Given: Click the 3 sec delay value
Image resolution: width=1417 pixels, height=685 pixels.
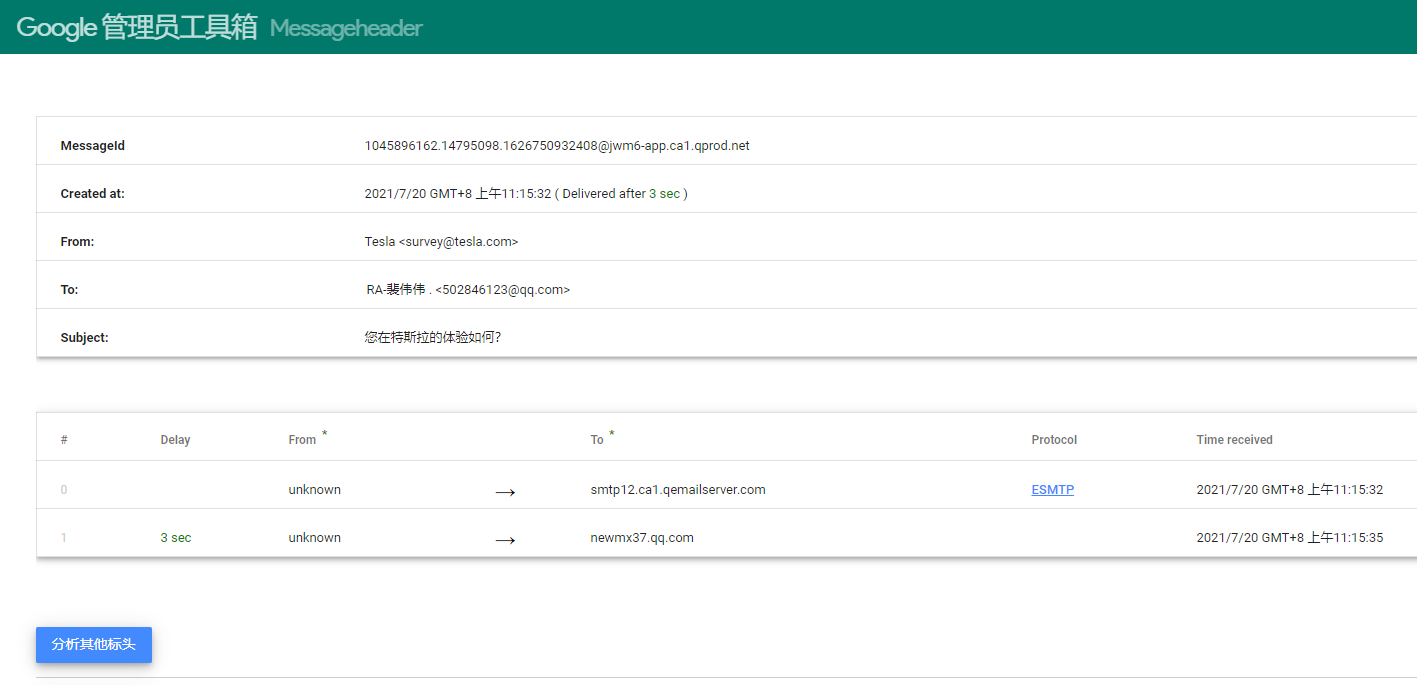Looking at the screenshot, I should pyautogui.click(x=175, y=537).
